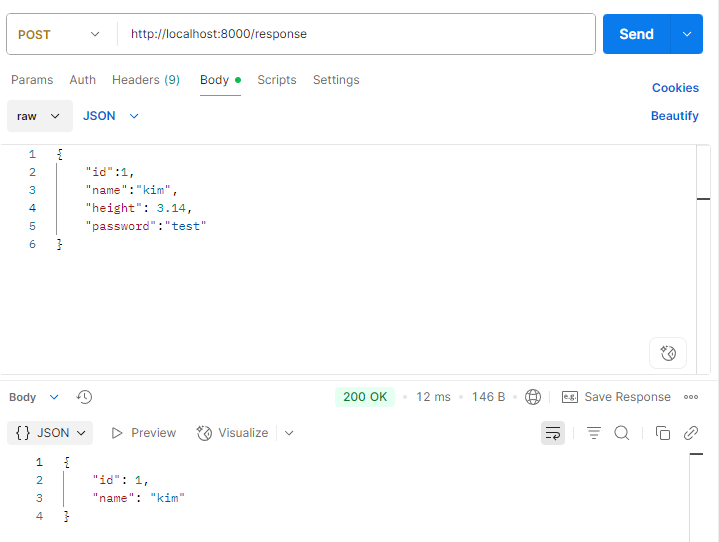Click the Save Response example icon
Image resolution: width=719 pixels, height=542 pixels.
point(570,397)
